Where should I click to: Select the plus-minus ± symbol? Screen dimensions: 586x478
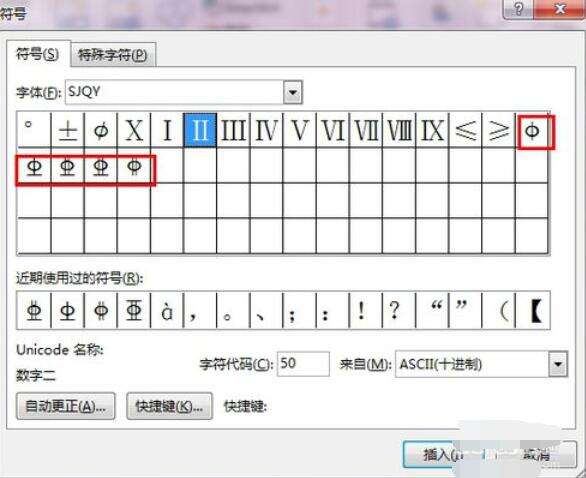tap(68, 130)
